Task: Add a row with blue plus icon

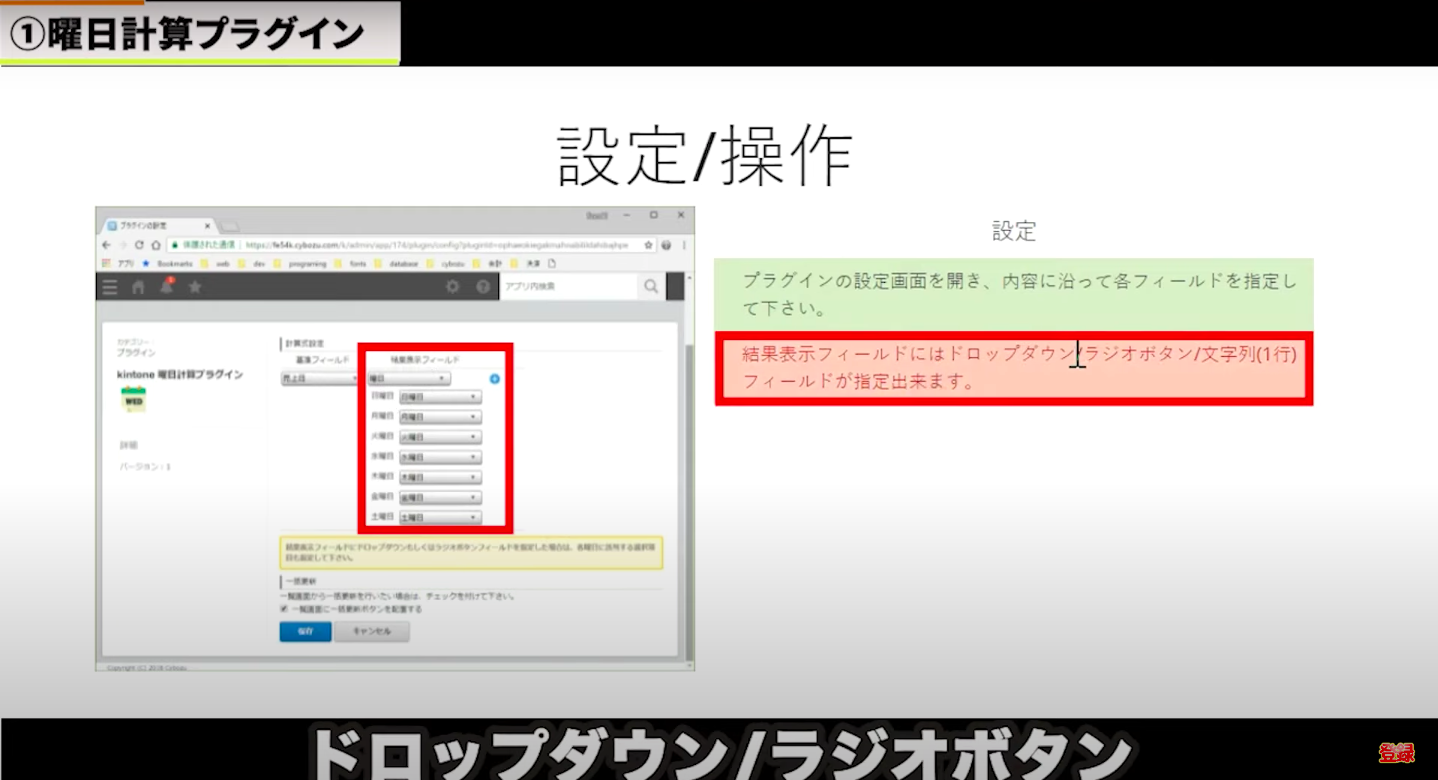Action: (494, 379)
